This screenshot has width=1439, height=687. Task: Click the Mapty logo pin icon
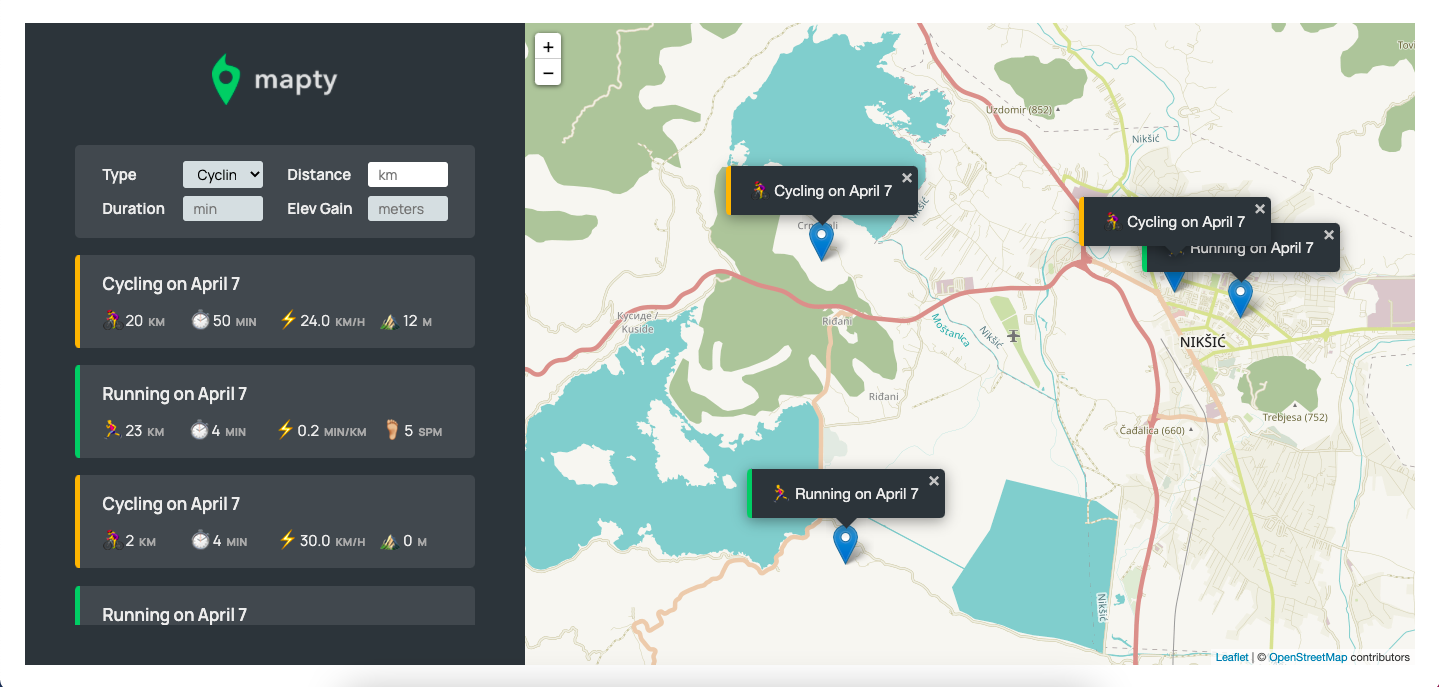225,77
